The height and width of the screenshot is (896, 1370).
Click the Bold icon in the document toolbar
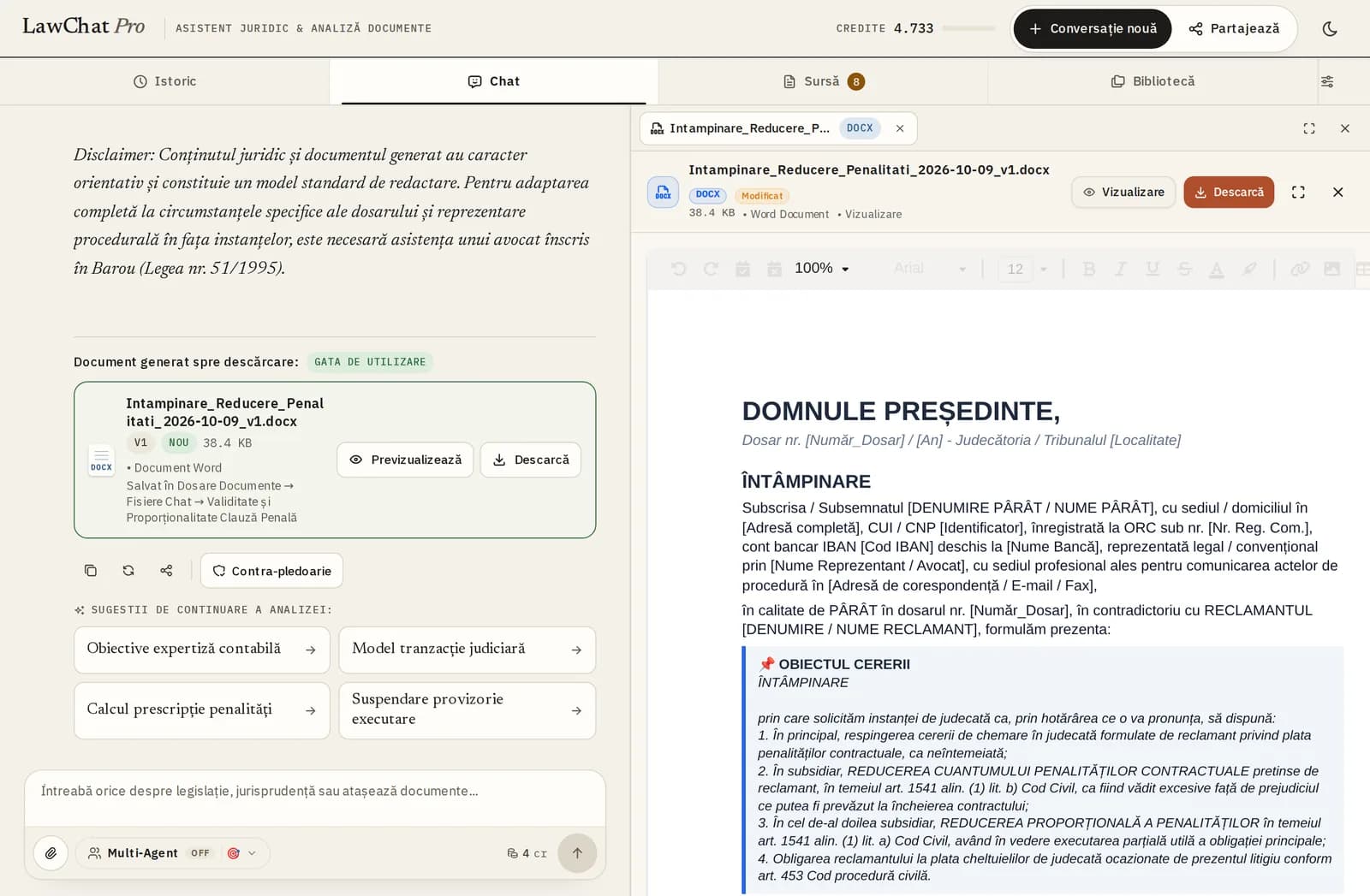click(1089, 269)
